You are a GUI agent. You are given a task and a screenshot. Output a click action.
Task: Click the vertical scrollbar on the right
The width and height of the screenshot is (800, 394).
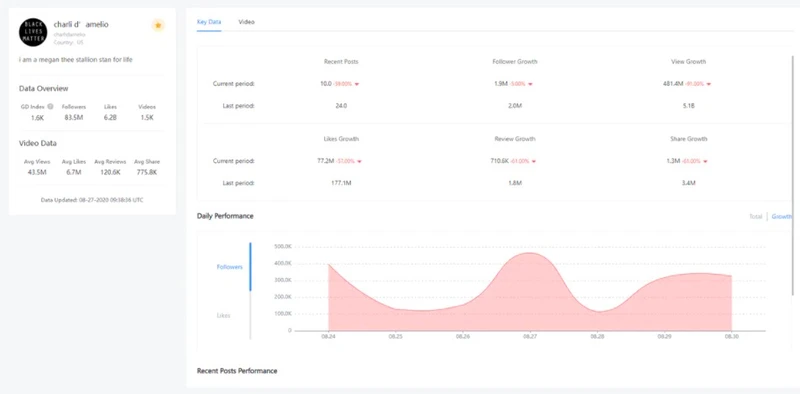pyautogui.click(x=793, y=174)
